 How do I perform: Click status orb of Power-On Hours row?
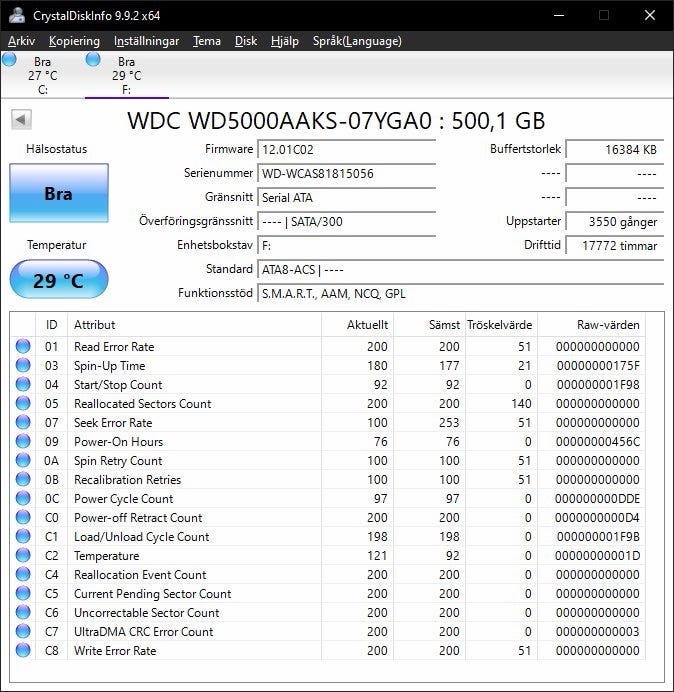pos(23,441)
